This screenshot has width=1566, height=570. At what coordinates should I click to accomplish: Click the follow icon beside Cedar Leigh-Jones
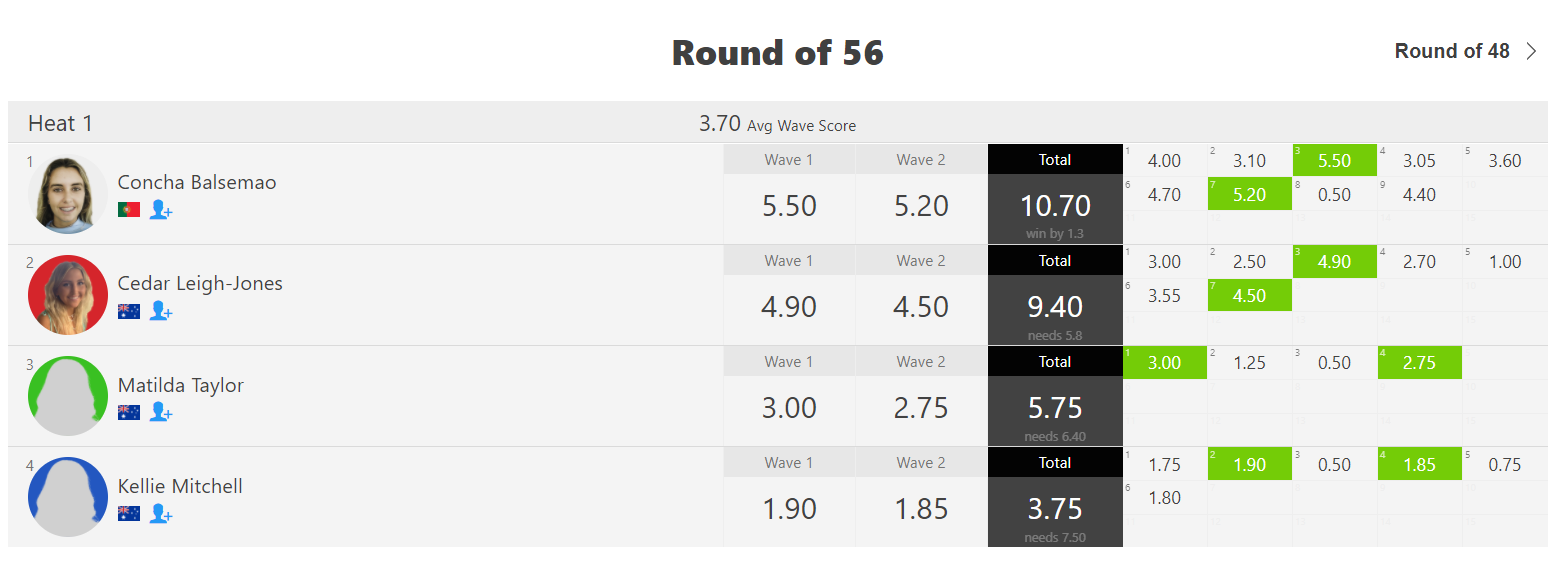161,311
